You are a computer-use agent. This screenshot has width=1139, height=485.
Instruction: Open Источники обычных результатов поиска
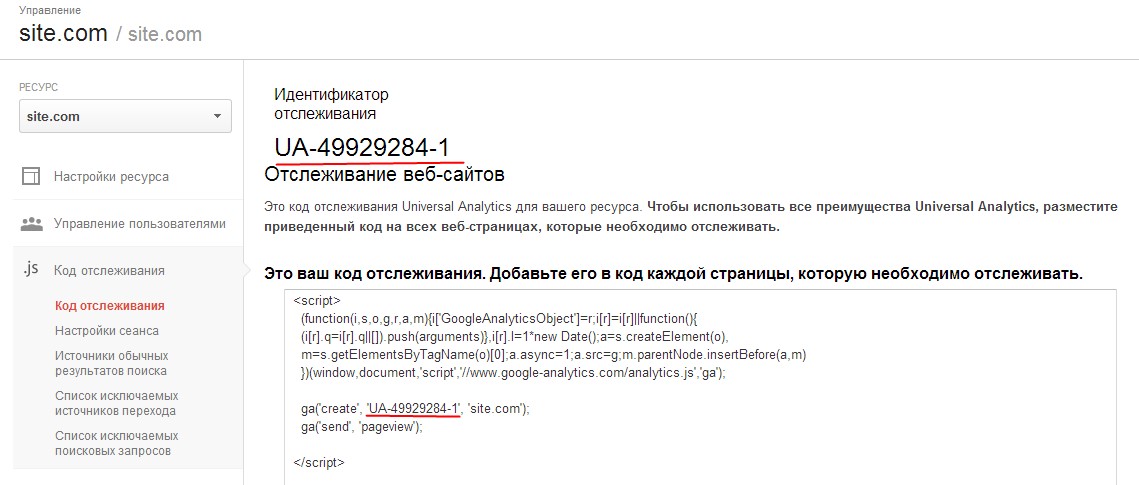(x=111, y=363)
